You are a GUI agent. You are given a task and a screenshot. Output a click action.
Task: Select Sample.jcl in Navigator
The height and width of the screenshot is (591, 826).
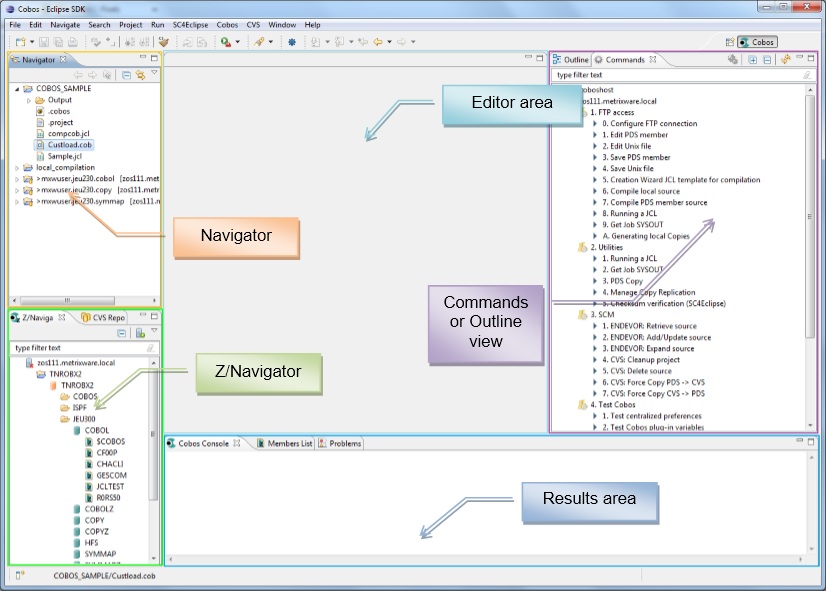tap(59, 156)
